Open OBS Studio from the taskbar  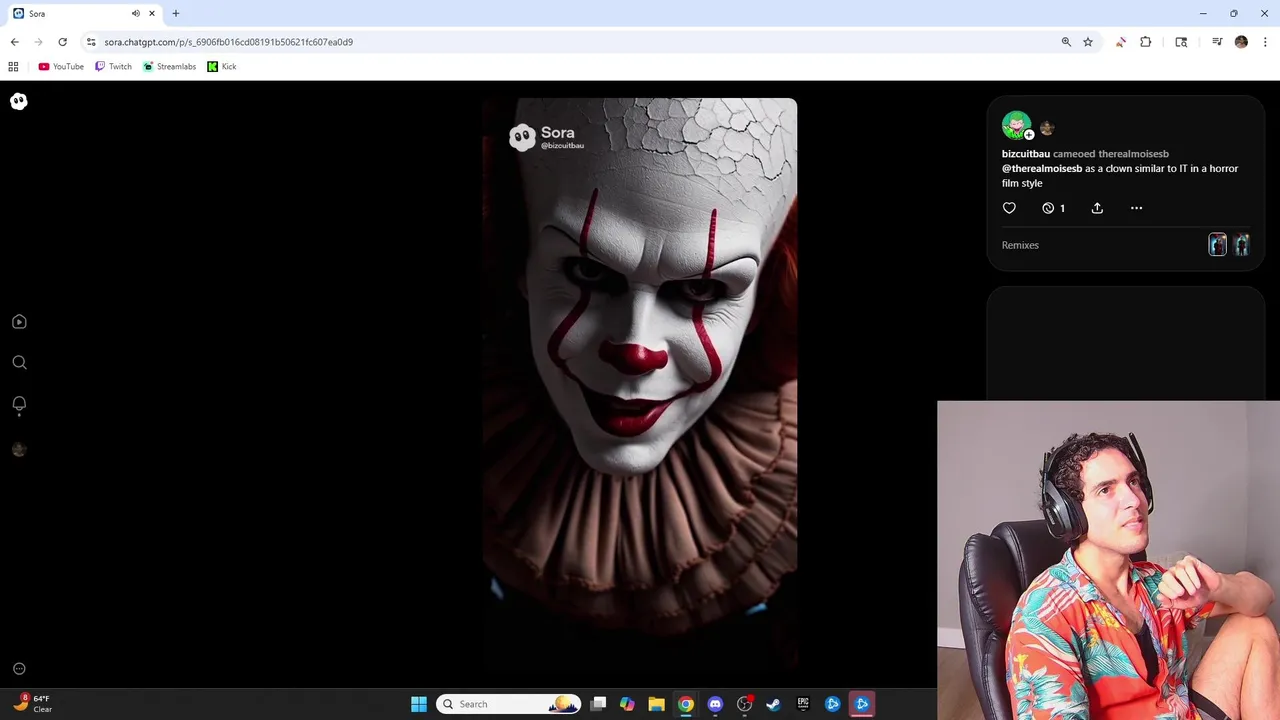(744, 704)
